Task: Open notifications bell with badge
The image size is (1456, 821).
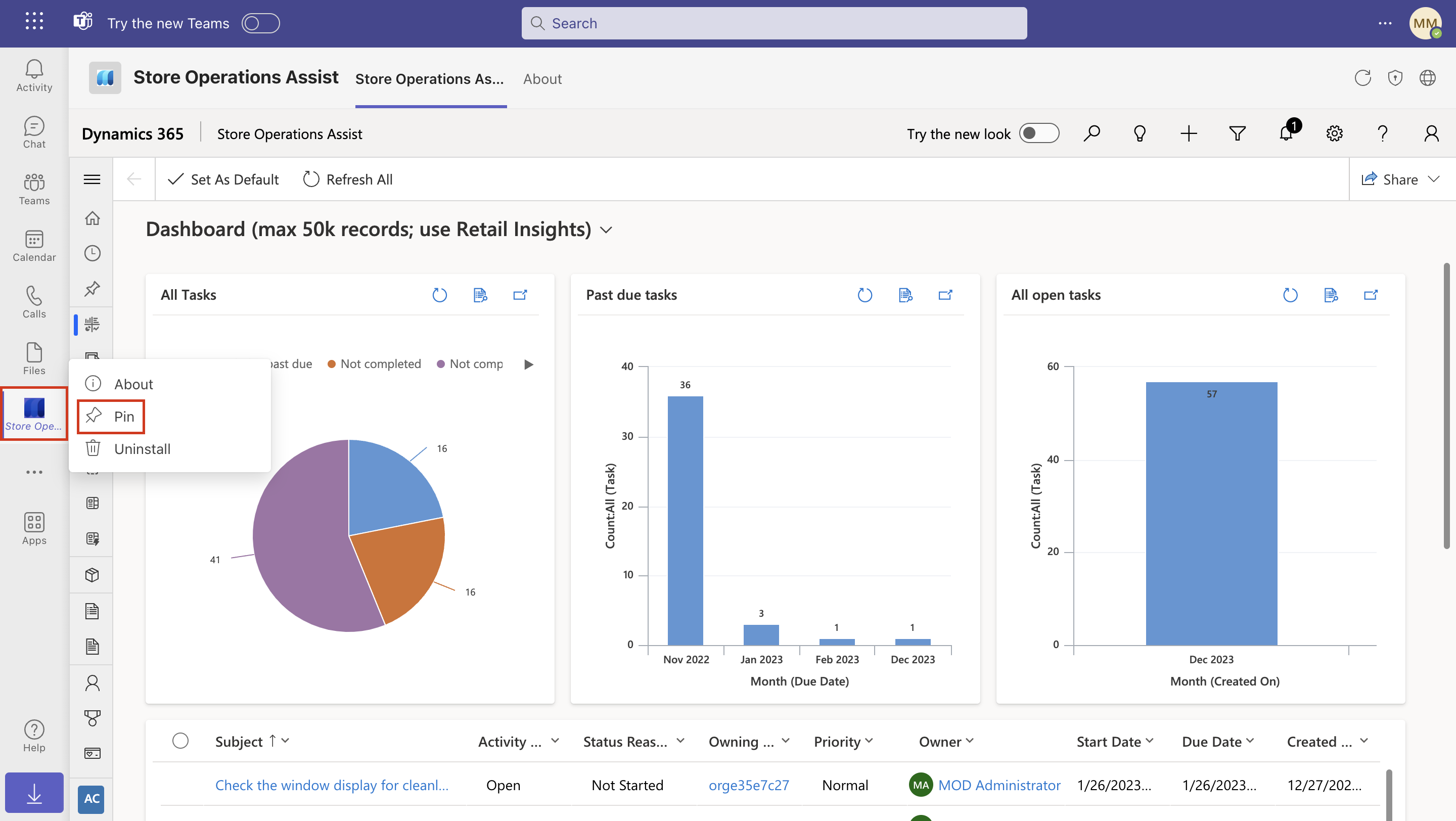Action: 1287,132
